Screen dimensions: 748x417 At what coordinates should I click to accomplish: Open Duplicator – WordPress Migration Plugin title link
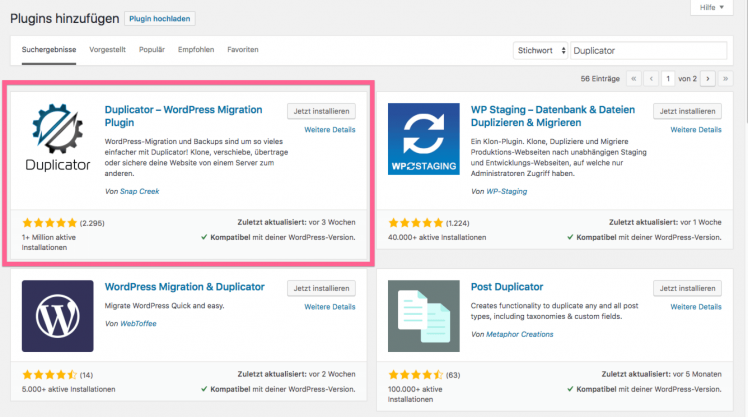pyautogui.click(x=184, y=116)
